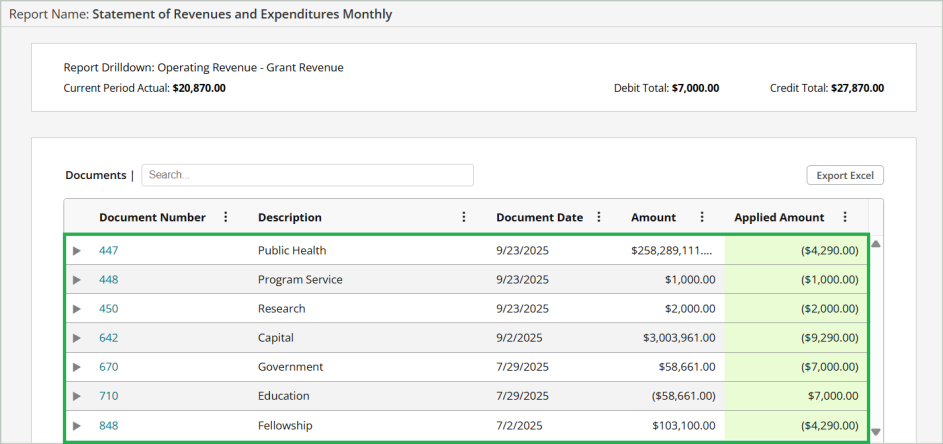Open document number 447 link
Screen dimensions: 943x444
[108, 250]
